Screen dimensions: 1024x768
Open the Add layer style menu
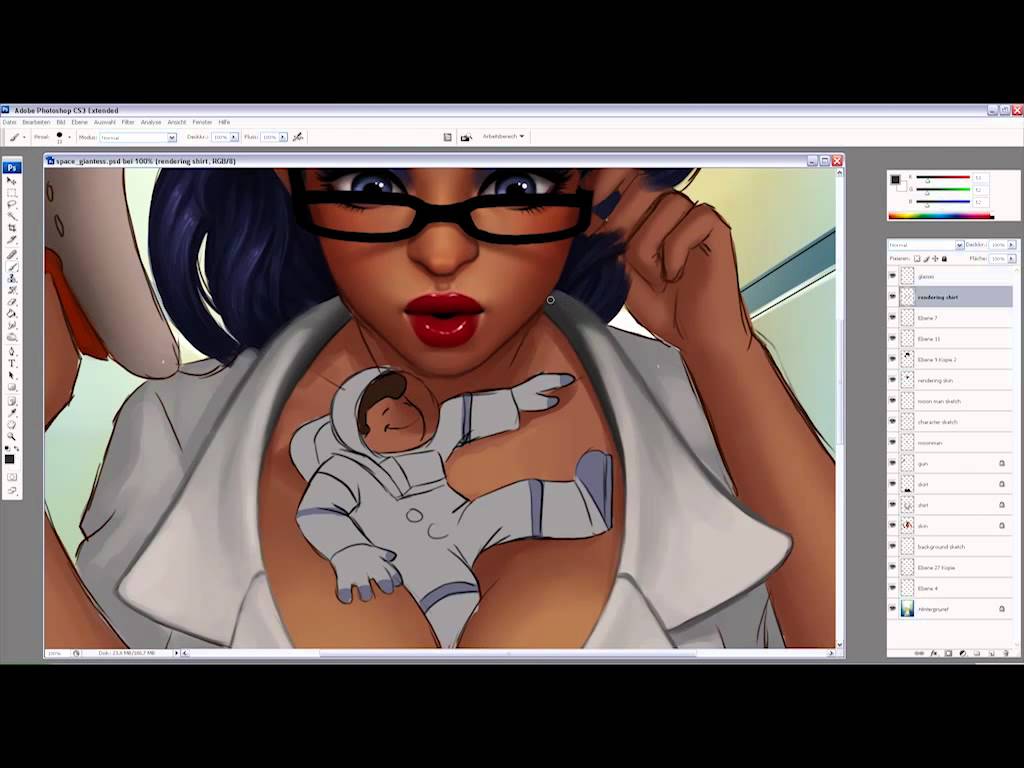coord(934,653)
